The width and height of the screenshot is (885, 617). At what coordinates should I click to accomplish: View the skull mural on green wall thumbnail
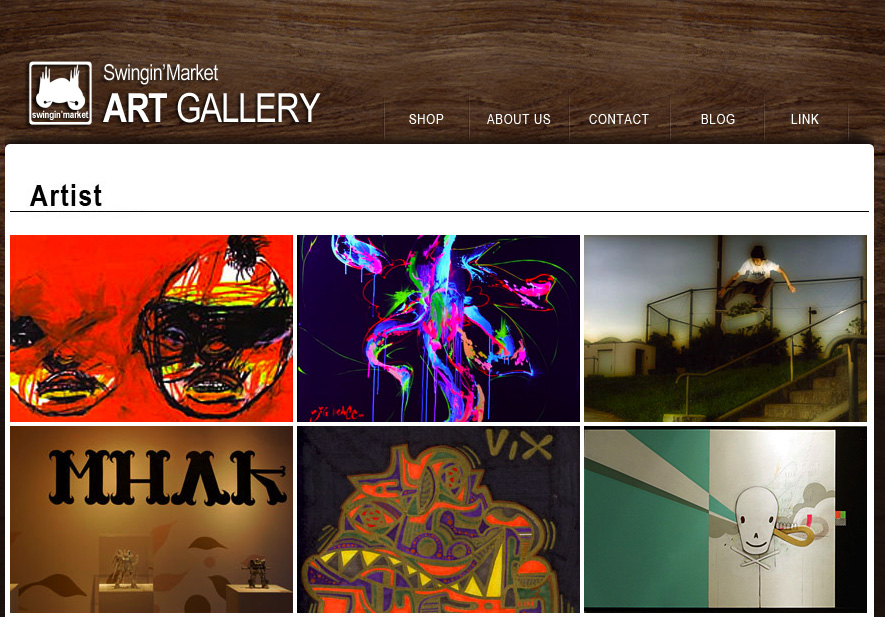point(725,519)
